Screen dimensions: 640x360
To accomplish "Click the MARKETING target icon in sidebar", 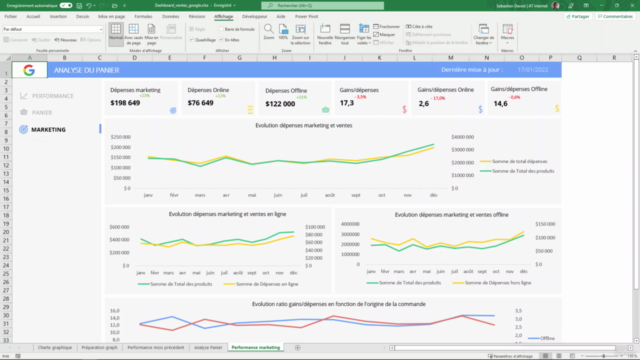I will coord(24,129).
